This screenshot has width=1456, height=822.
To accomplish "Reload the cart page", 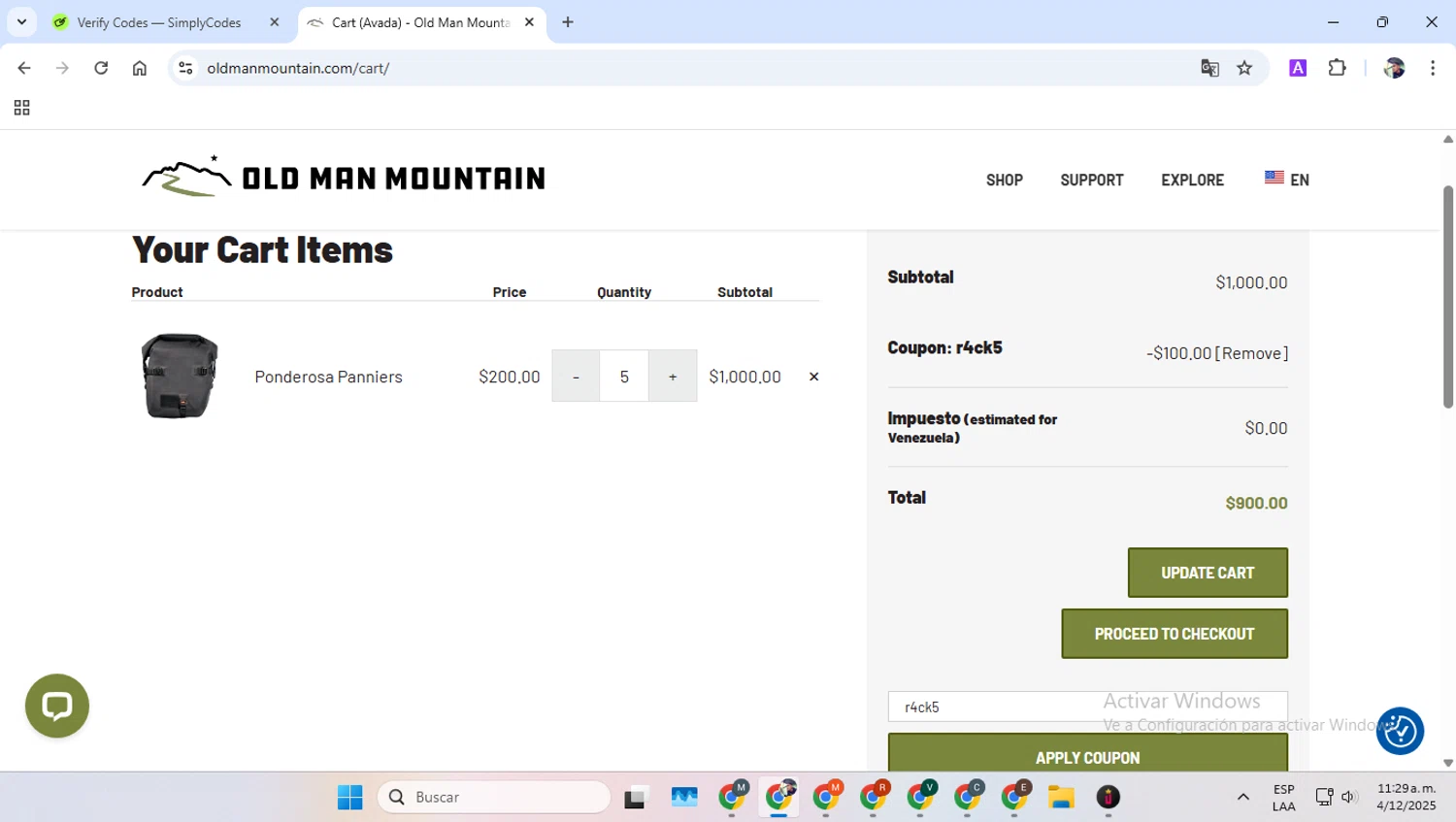I will (x=101, y=68).
